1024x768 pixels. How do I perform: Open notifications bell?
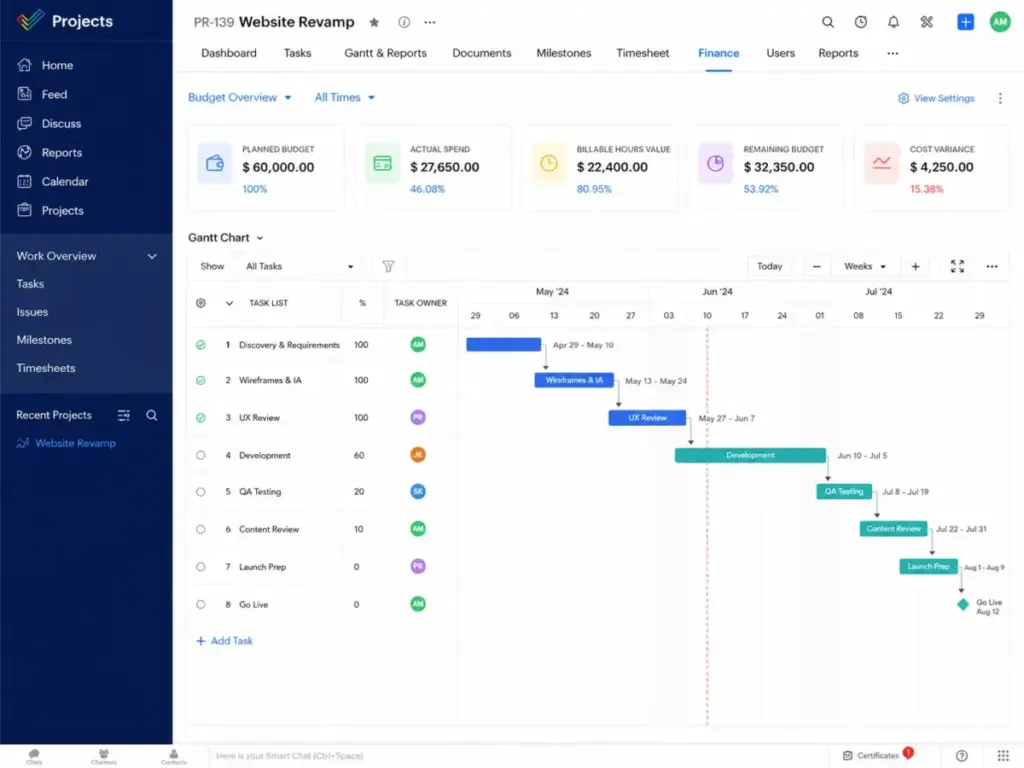pyautogui.click(x=893, y=22)
